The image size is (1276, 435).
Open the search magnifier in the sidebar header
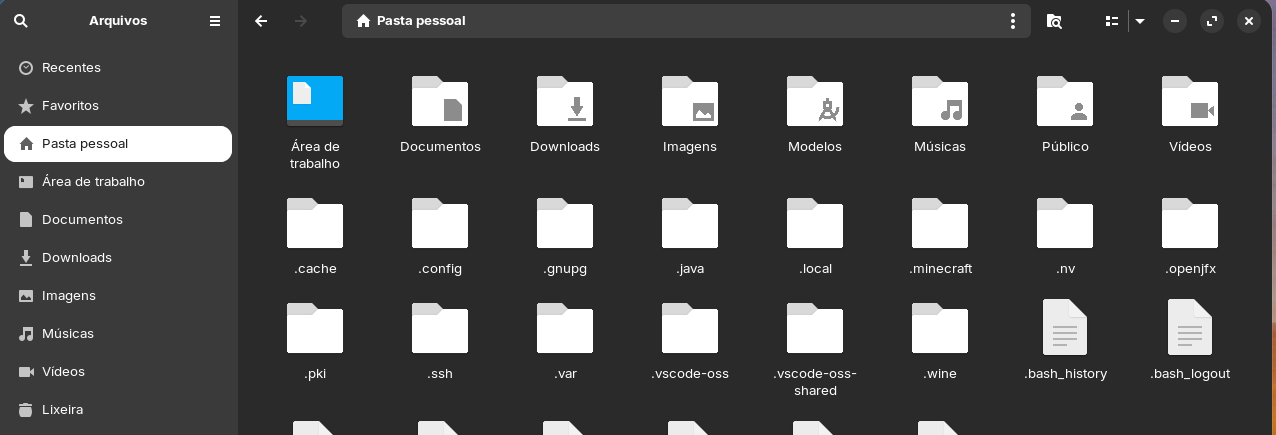[x=21, y=20]
